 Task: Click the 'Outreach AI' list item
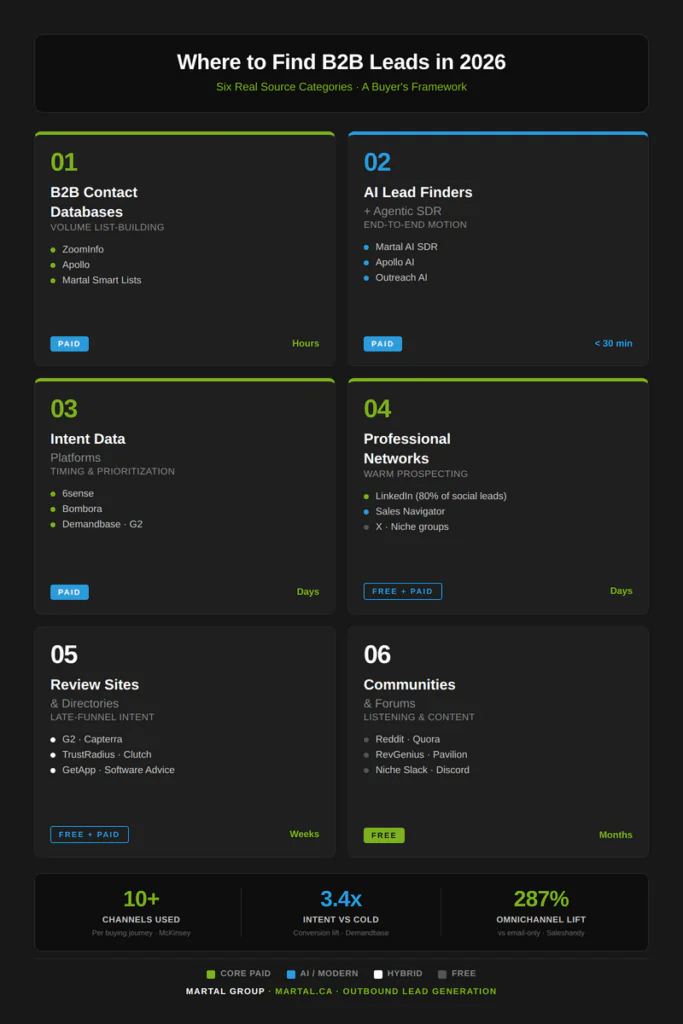[401, 278]
